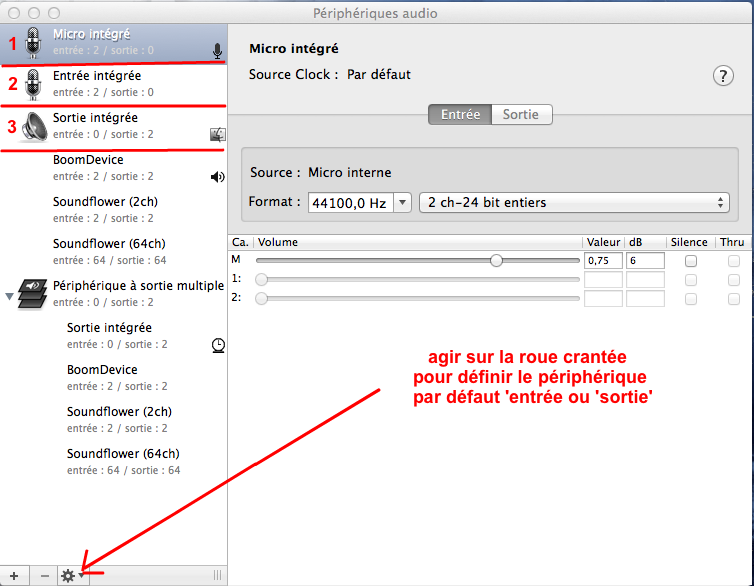This screenshot has width=754, height=586.
Task: Click the plus button to add device
Action: pos(14,575)
